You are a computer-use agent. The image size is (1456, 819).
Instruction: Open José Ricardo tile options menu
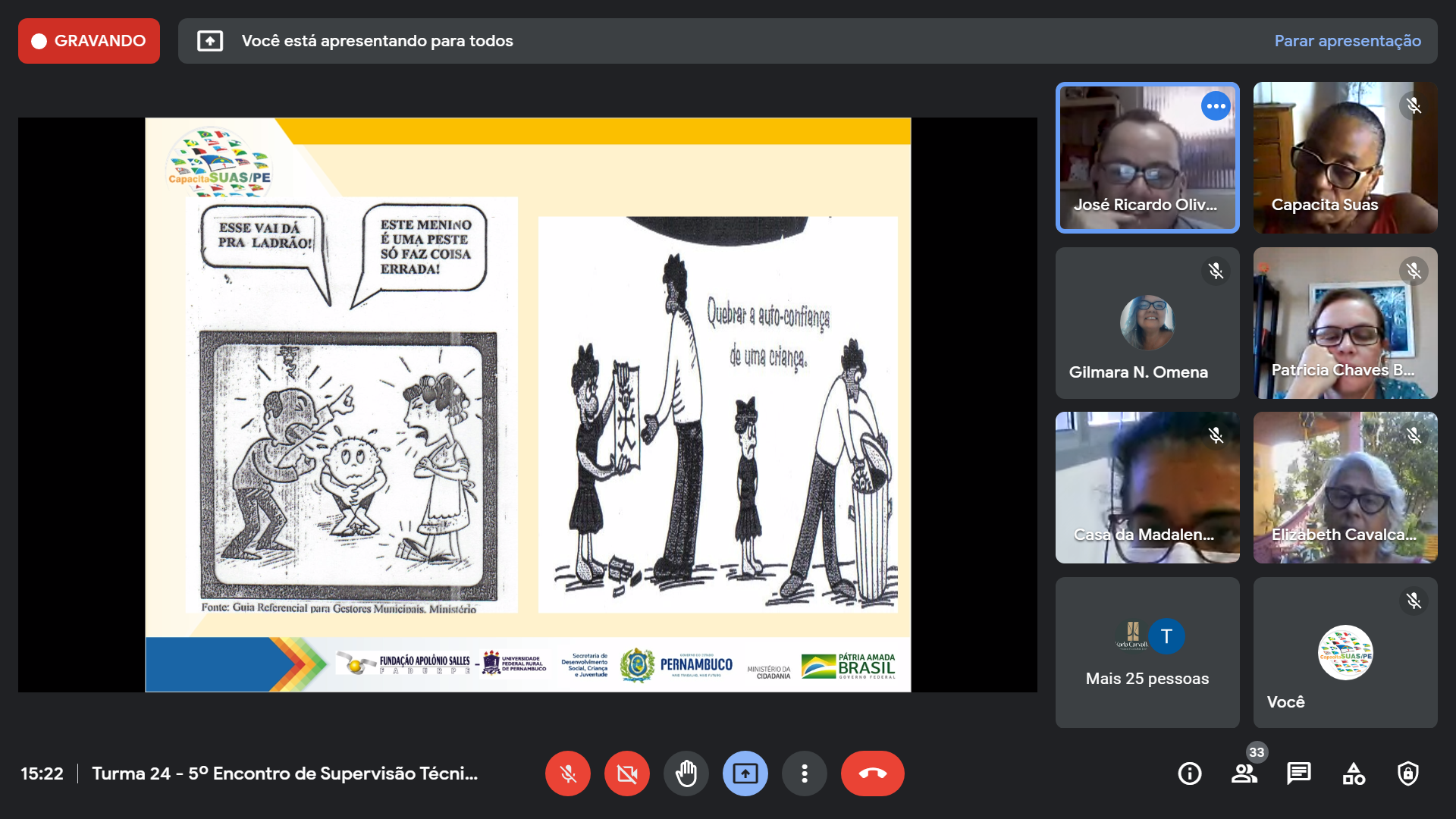pyautogui.click(x=1216, y=106)
